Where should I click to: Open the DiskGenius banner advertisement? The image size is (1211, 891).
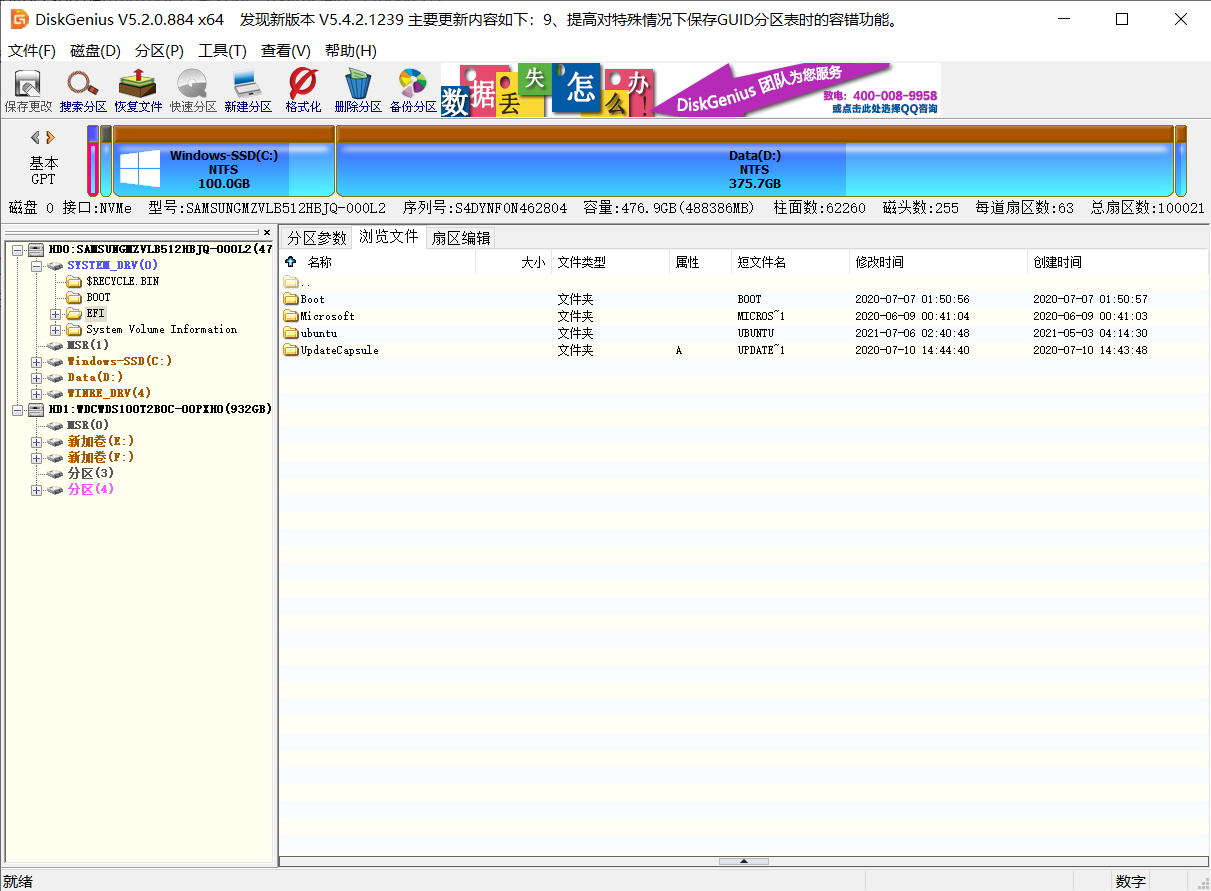[690, 90]
